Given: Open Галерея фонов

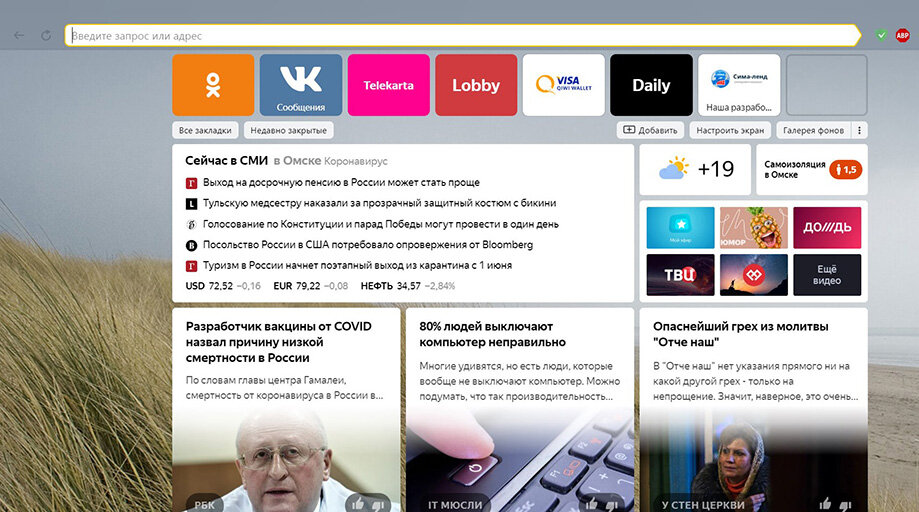Looking at the screenshot, I should (x=814, y=131).
